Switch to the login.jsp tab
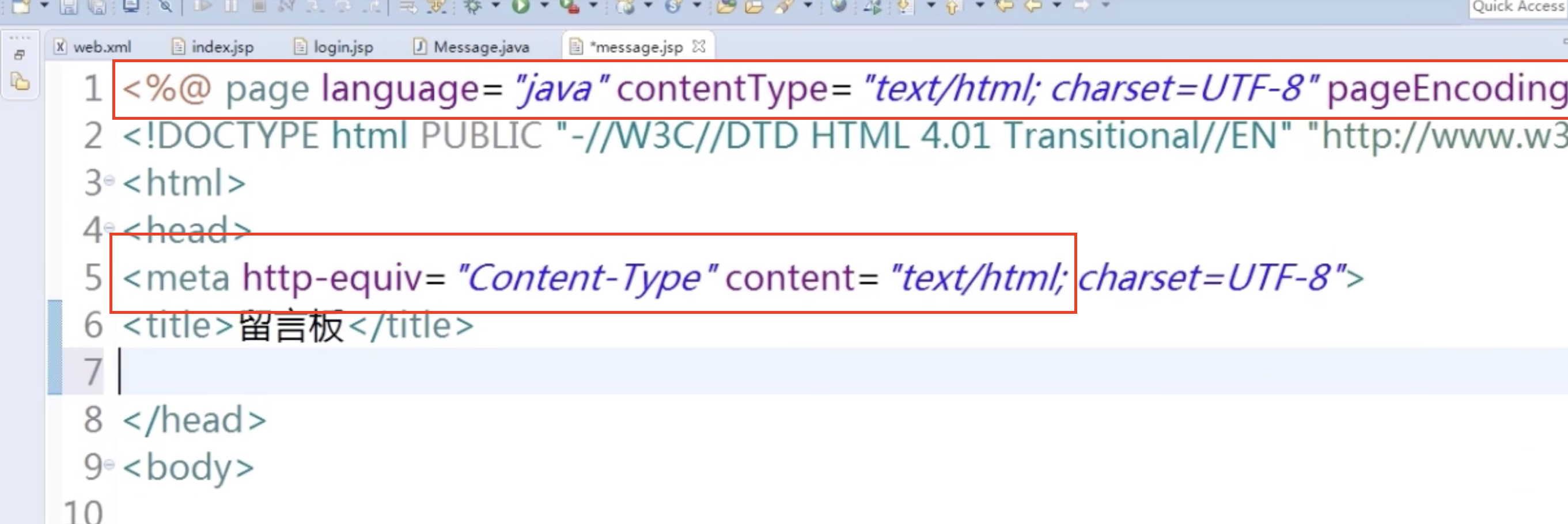Screen dimensions: 1568x524 point(334,47)
